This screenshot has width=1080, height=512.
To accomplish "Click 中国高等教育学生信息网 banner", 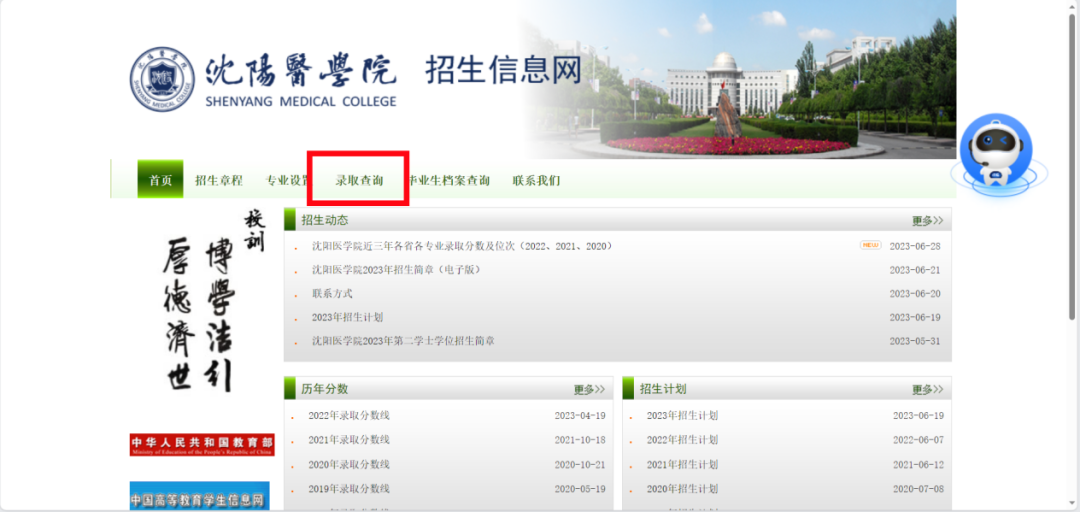I will coord(199,497).
